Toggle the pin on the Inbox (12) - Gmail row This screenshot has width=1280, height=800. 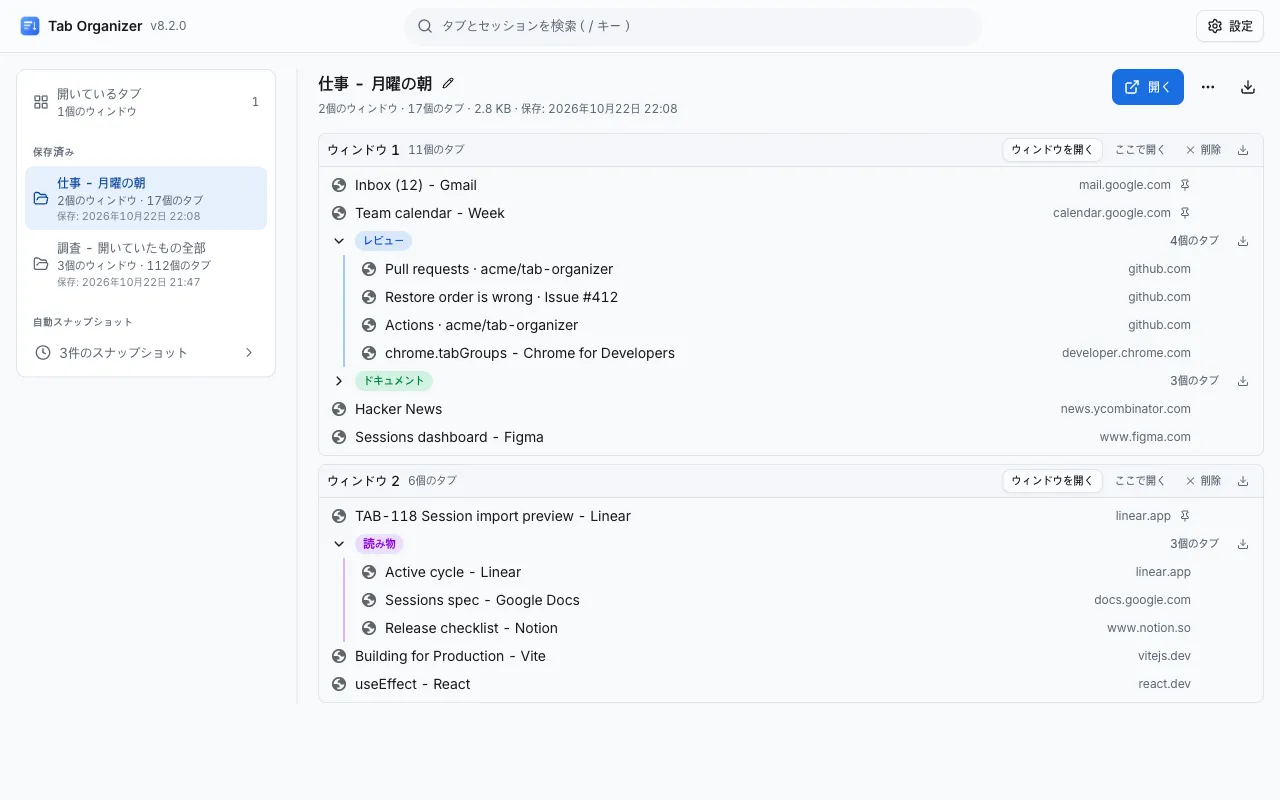tap(1185, 185)
